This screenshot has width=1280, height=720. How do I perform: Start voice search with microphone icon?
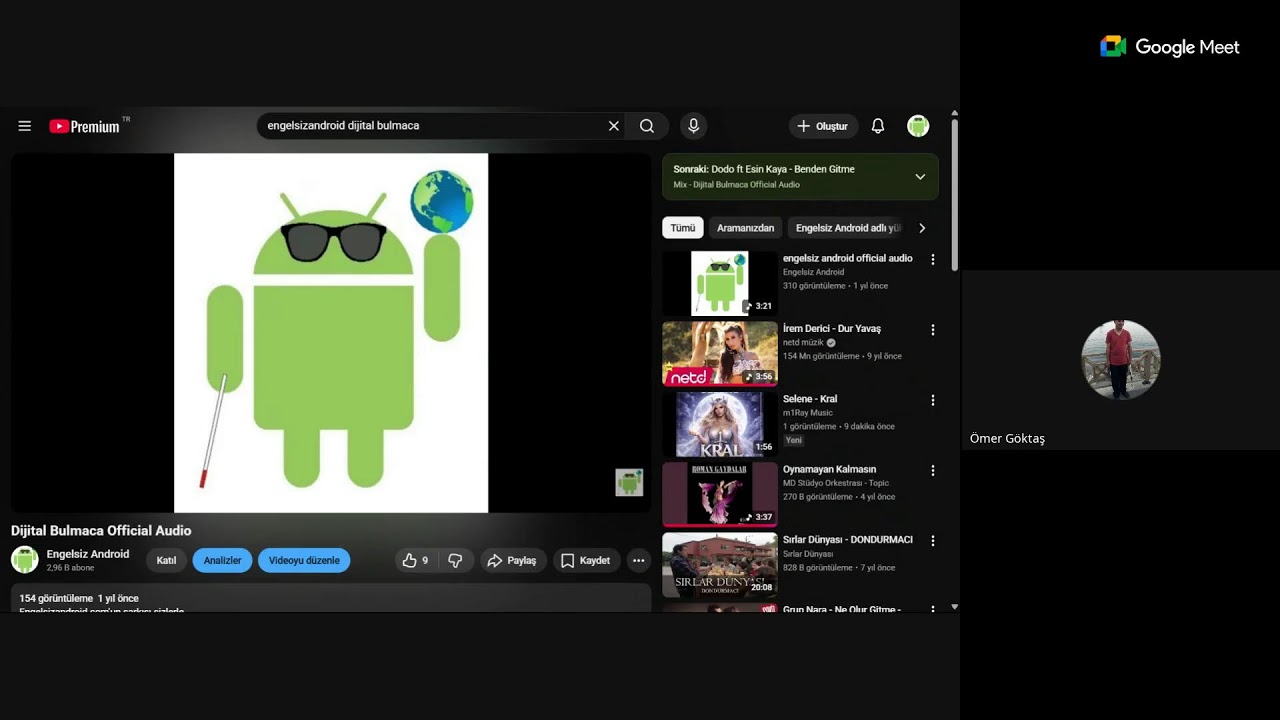pyautogui.click(x=693, y=126)
